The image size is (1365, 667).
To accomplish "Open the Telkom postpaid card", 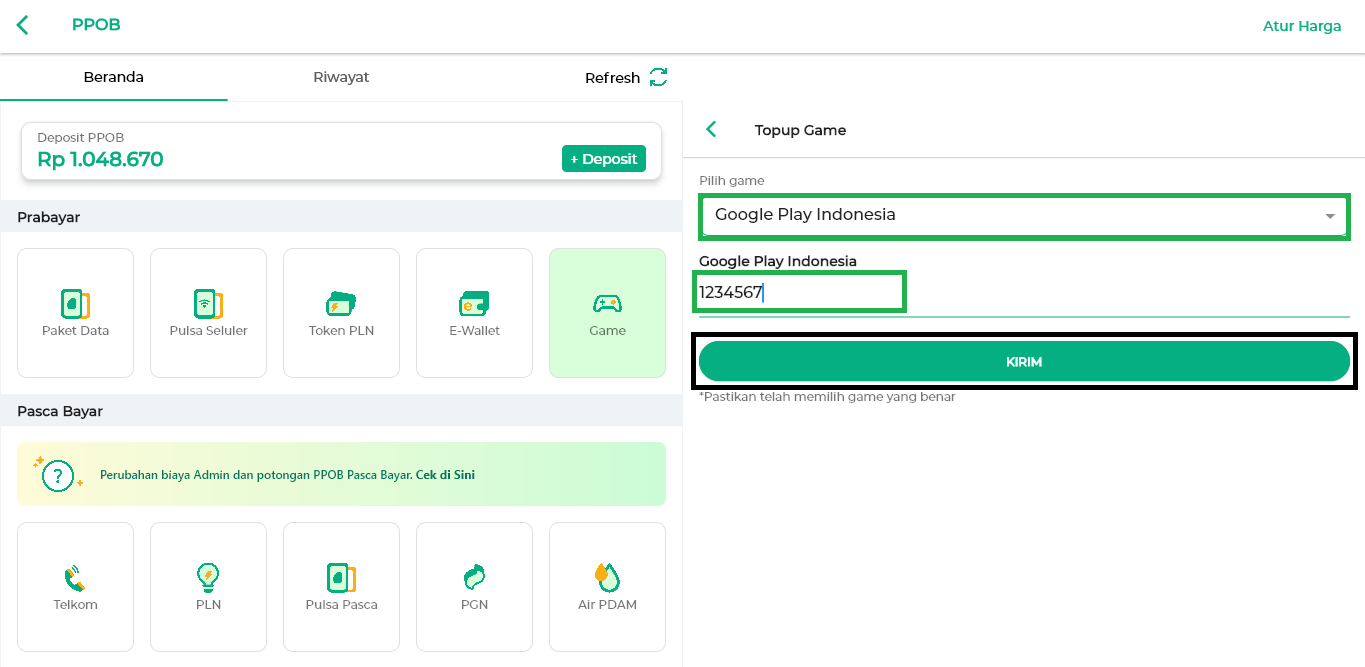I will tap(75, 587).
